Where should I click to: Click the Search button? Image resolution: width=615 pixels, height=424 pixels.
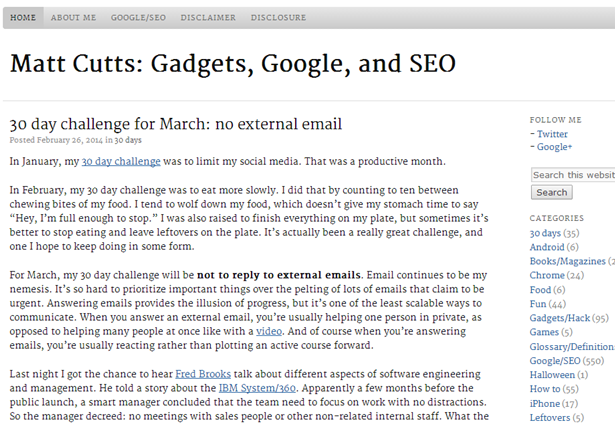click(551, 193)
